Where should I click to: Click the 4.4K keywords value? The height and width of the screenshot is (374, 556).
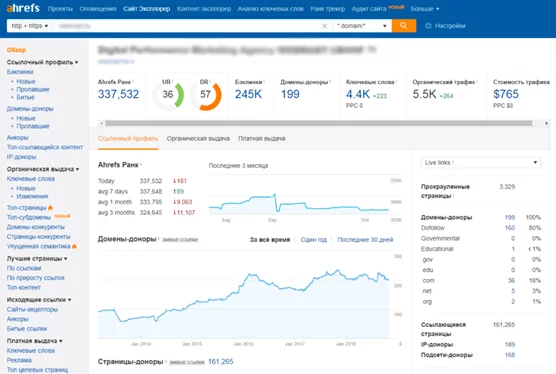click(x=358, y=94)
